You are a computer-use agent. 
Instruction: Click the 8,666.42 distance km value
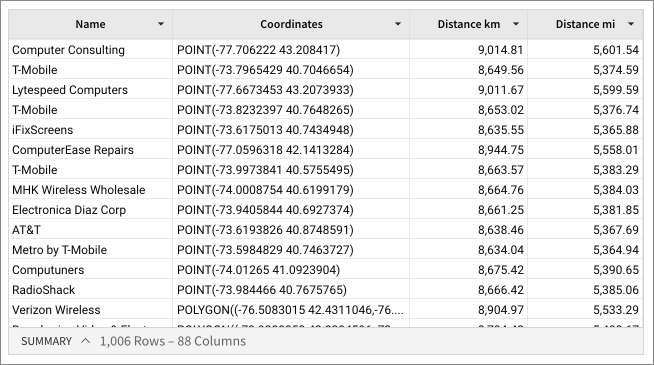(x=501, y=290)
